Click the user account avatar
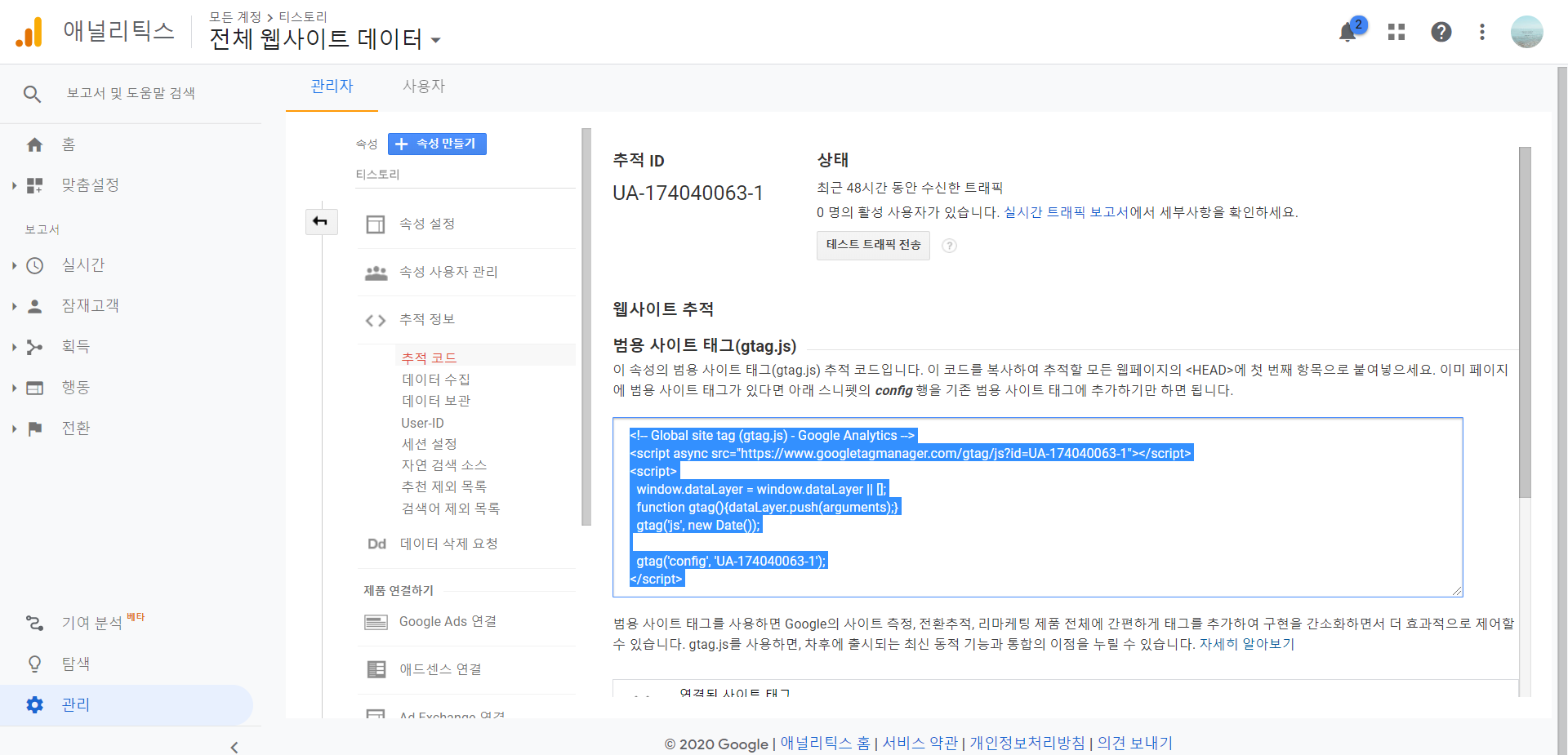The height and width of the screenshot is (755, 1568). click(1526, 32)
